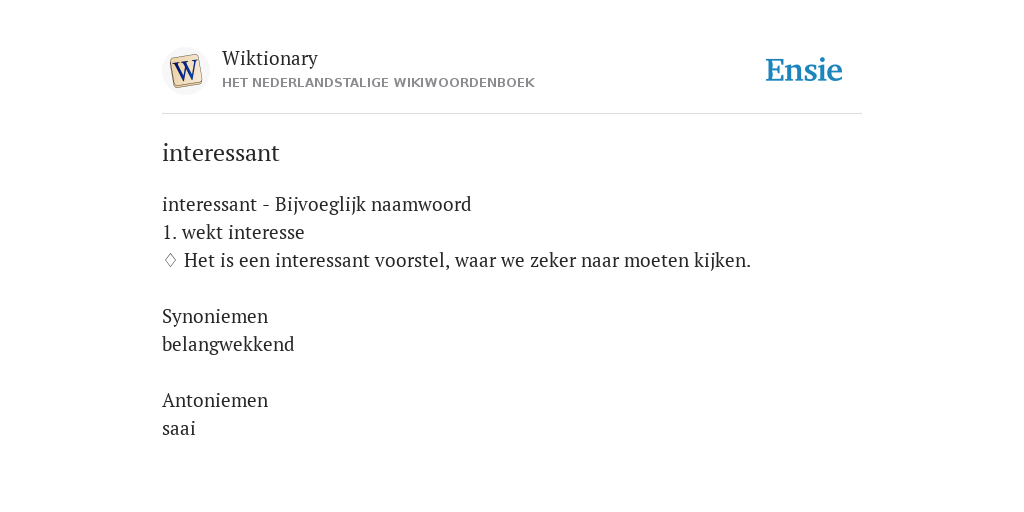This screenshot has width=1024, height=512.
Task: Select the synonym belangwekkend
Action: click(228, 345)
